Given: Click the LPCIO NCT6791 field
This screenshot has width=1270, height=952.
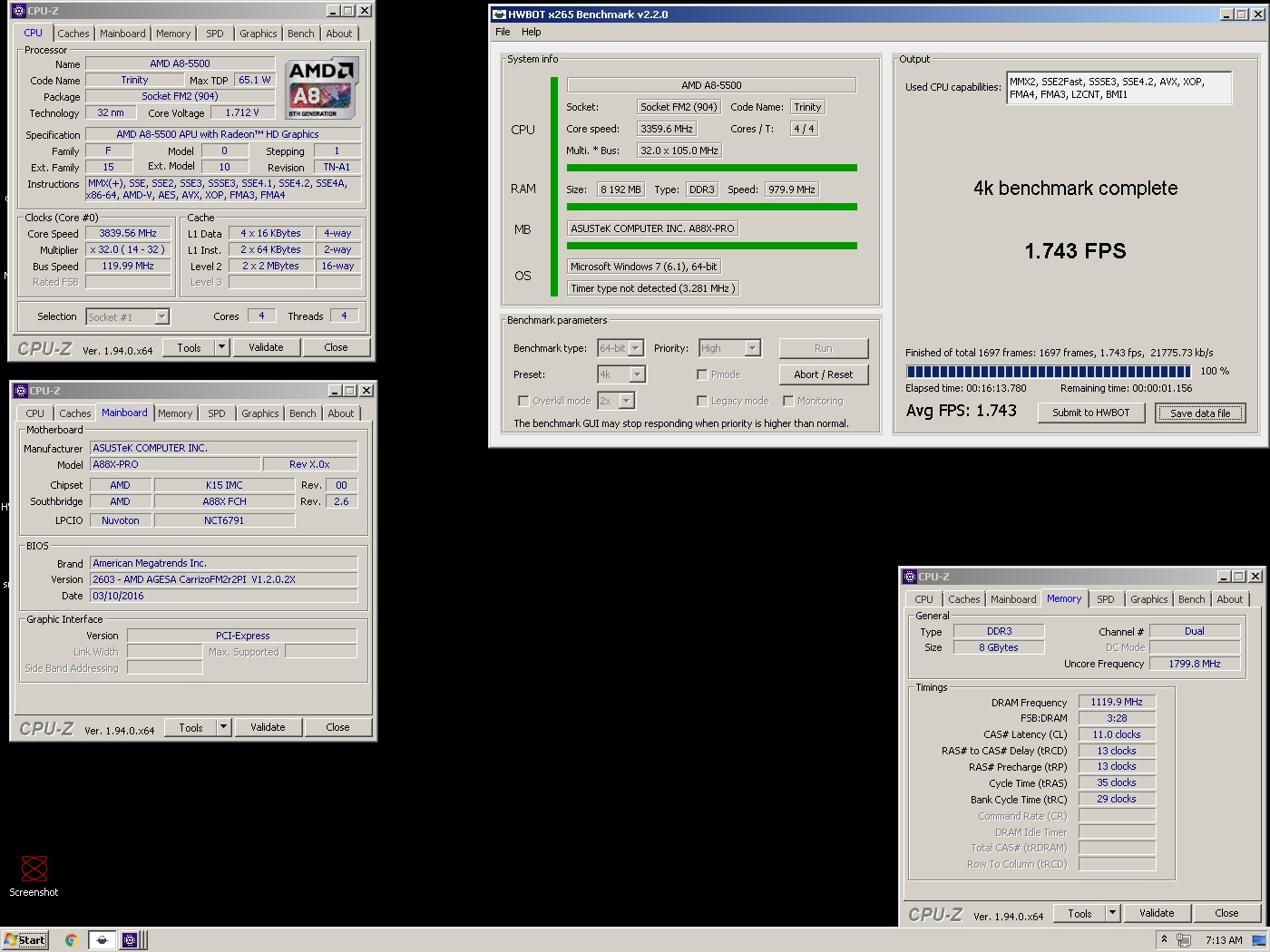Looking at the screenshot, I should (224, 520).
